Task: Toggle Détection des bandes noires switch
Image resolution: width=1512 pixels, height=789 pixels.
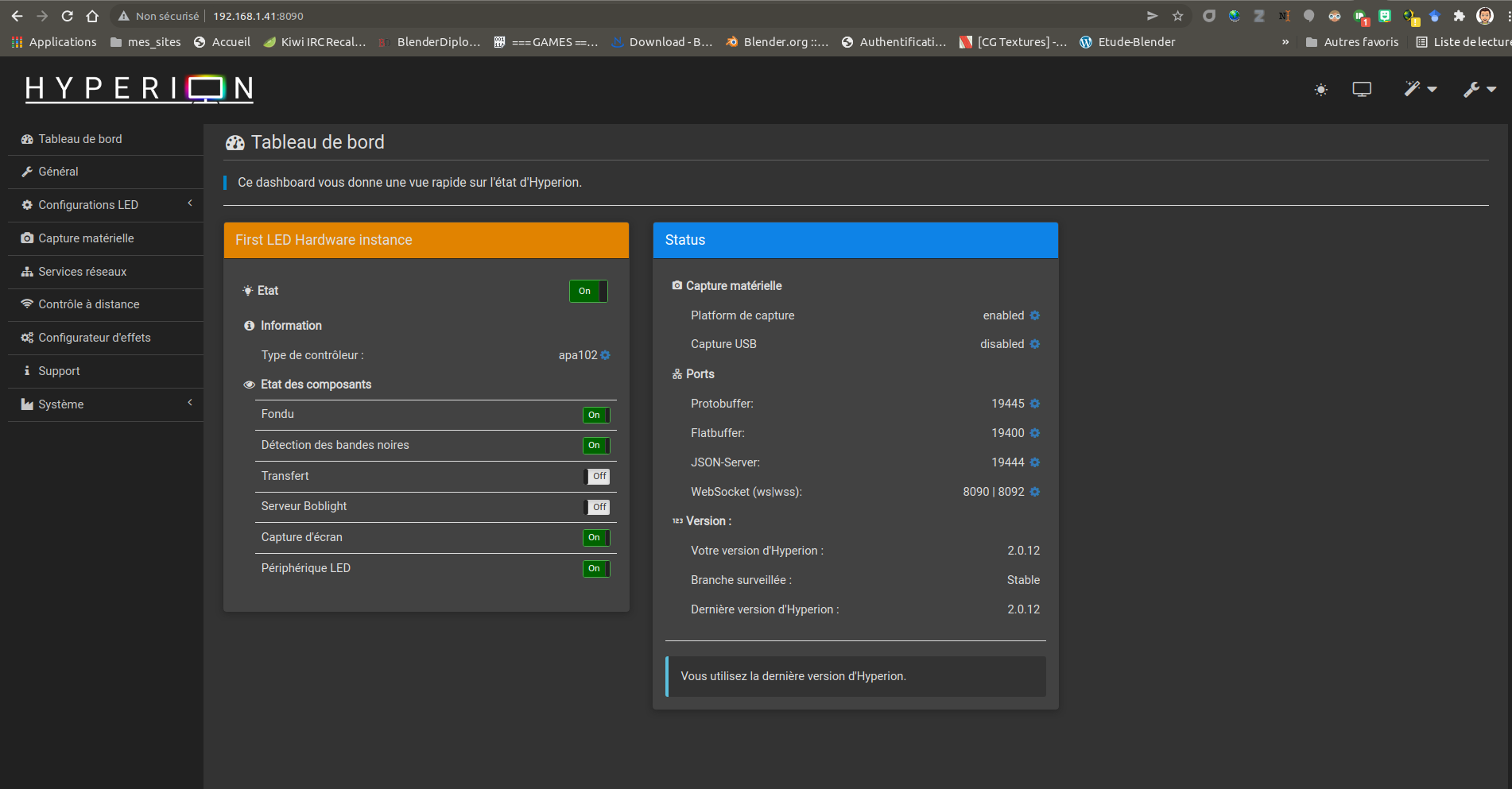Action: [596, 446]
